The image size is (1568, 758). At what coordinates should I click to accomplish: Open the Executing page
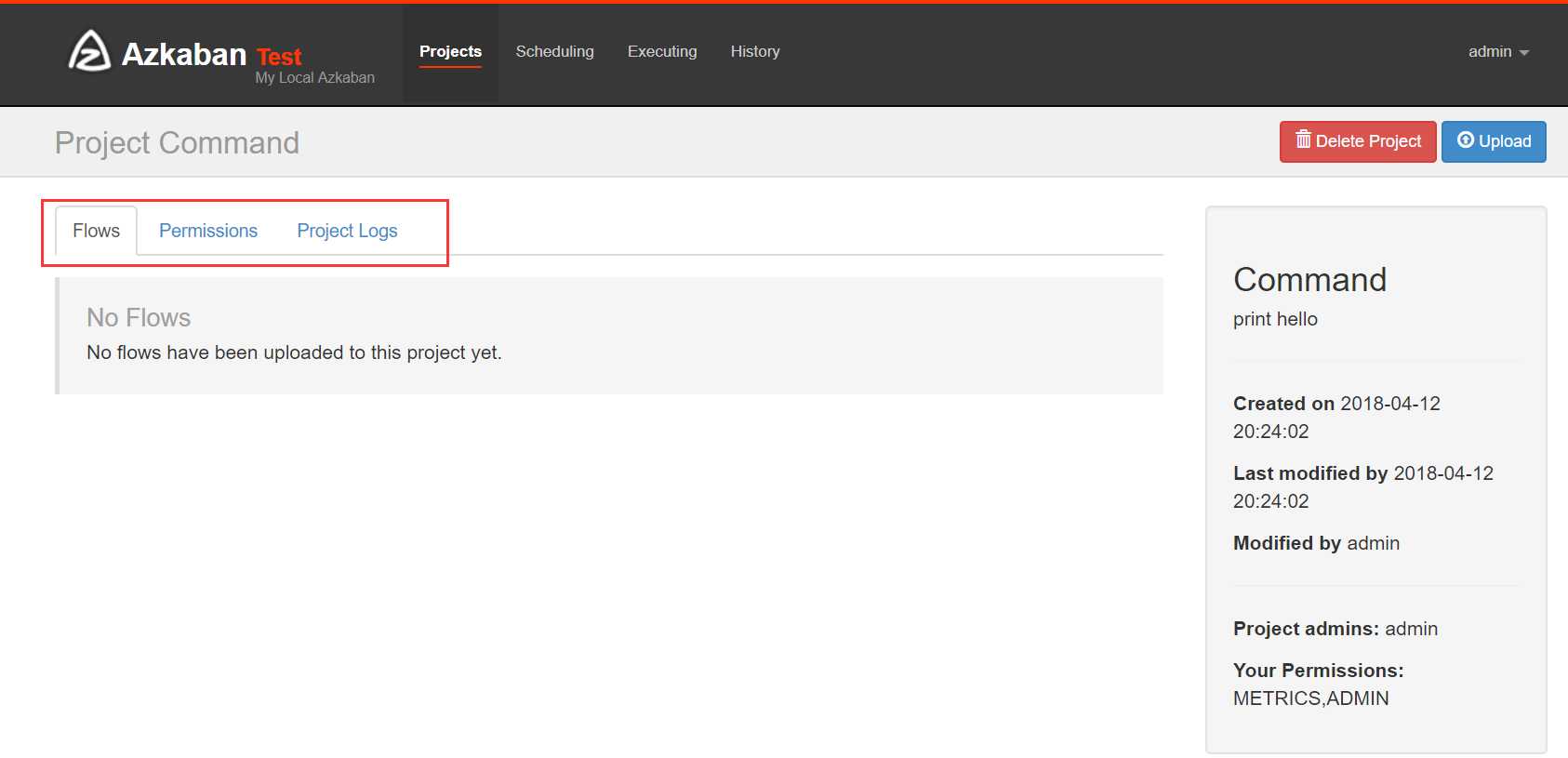click(x=662, y=51)
